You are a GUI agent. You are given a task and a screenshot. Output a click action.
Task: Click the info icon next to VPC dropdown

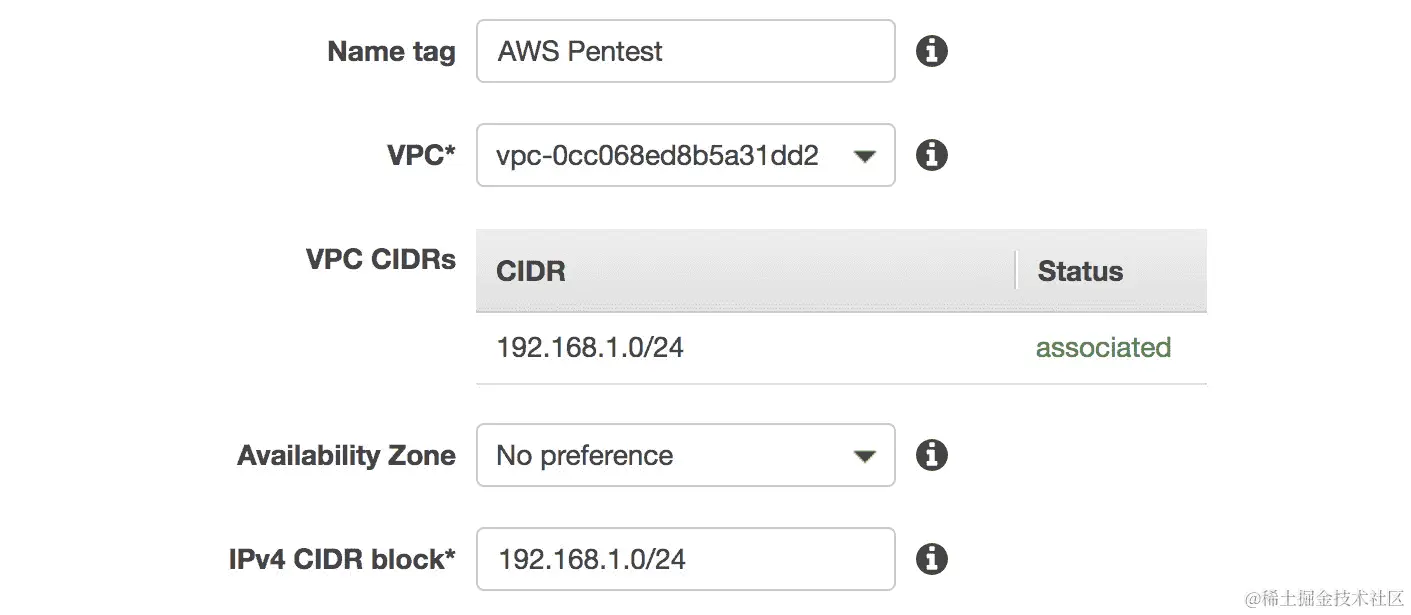pos(932,155)
